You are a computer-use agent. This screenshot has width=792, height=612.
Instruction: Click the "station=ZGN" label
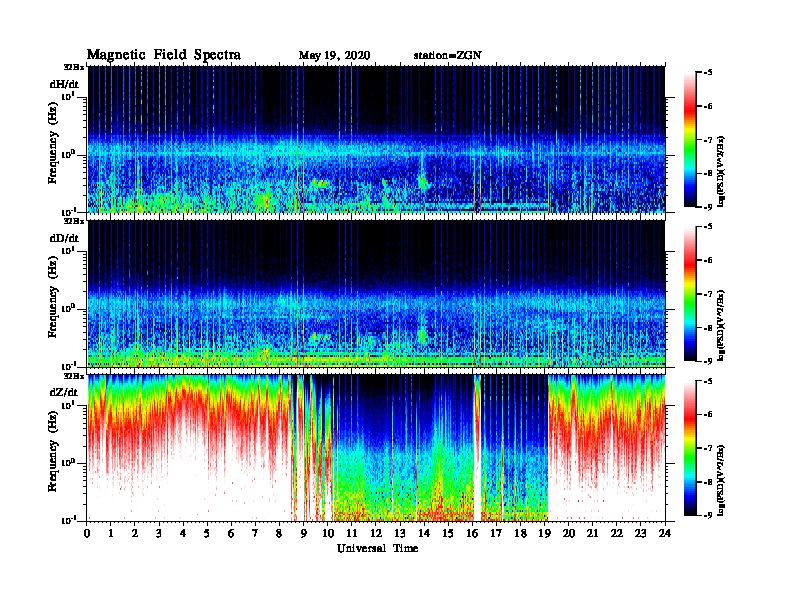pos(448,55)
